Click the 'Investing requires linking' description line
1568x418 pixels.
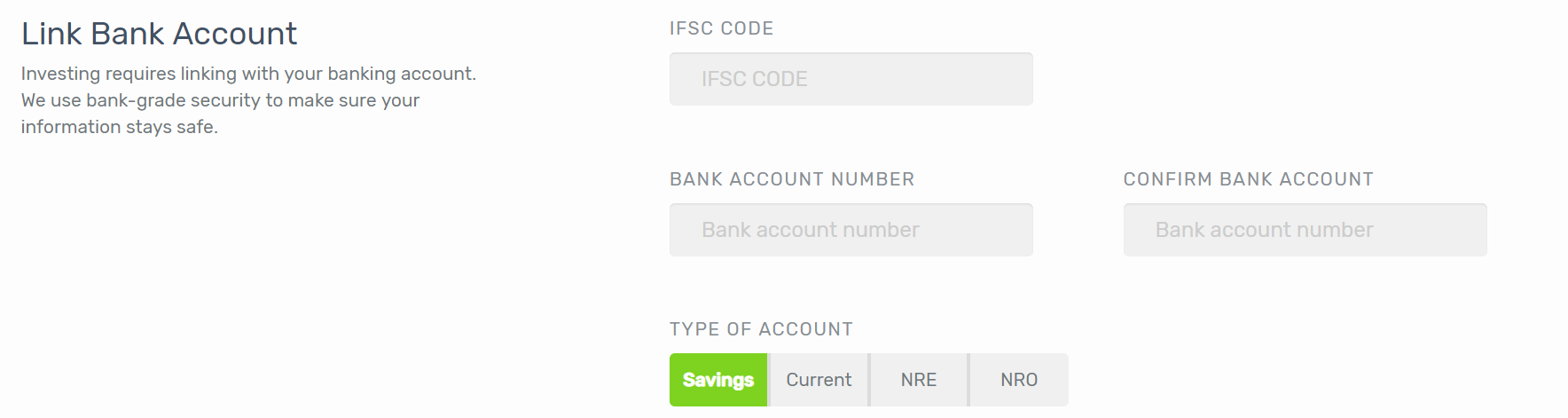coord(248,74)
